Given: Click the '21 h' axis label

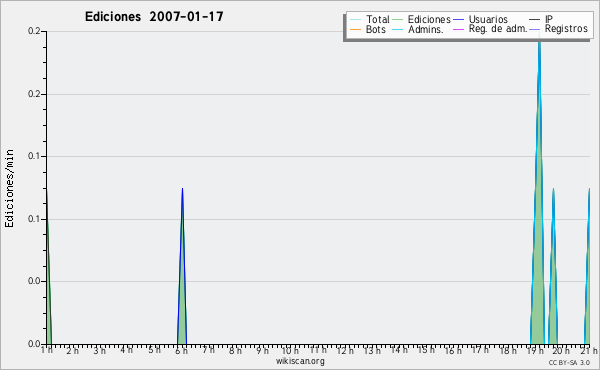Looking at the screenshot, I should (x=589, y=351).
